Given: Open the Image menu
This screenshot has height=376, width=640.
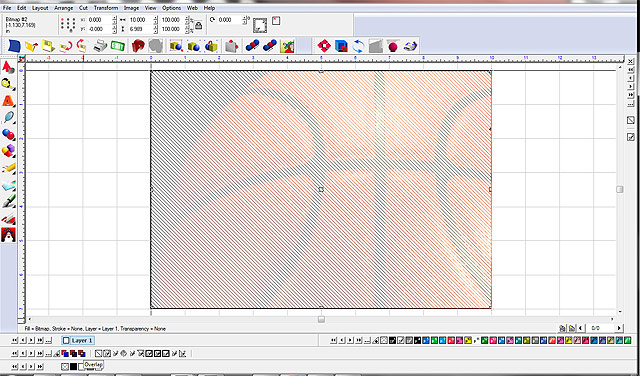Looking at the screenshot, I should pos(131,8).
